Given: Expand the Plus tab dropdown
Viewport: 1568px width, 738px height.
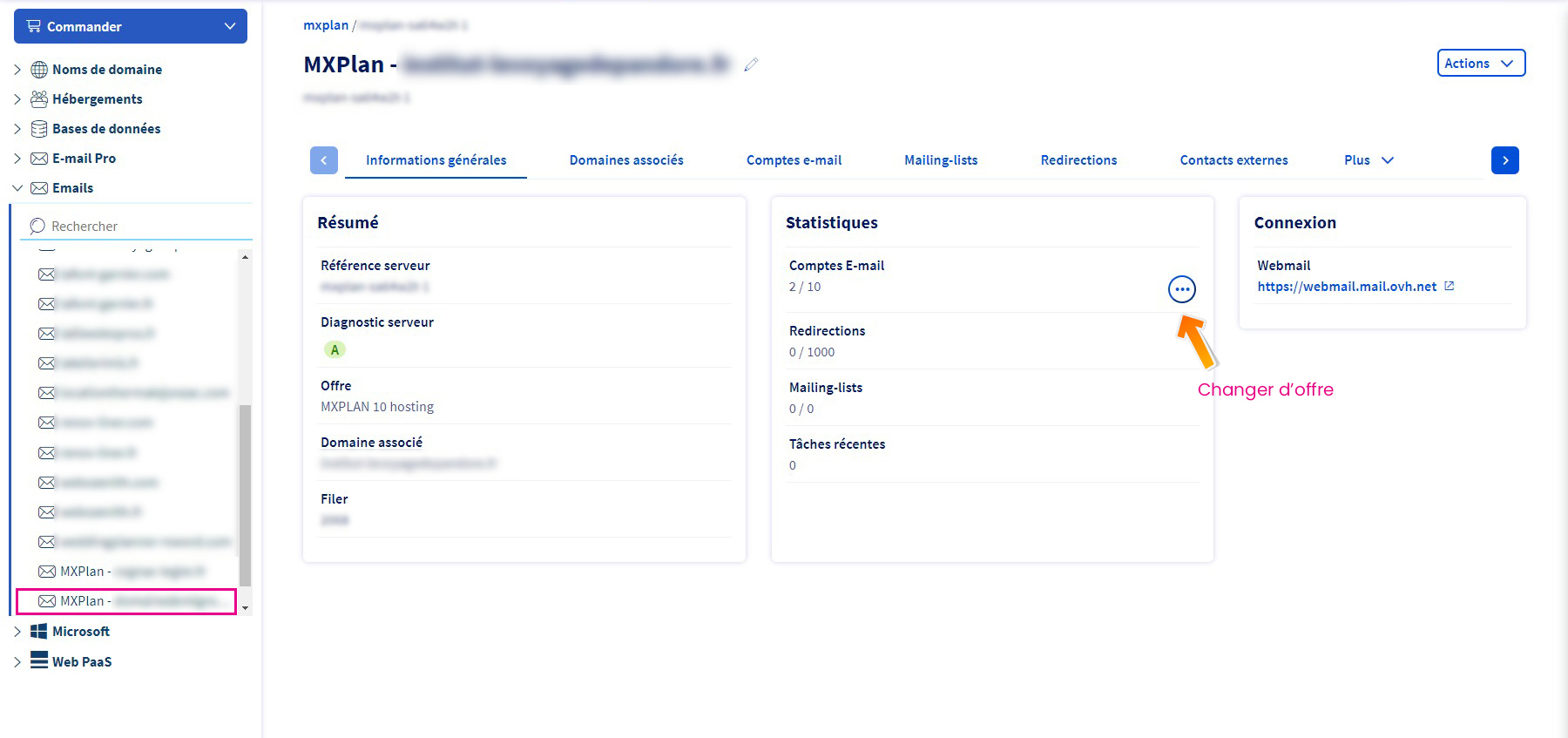Looking at the screenshot, I should pos(1369,160).
